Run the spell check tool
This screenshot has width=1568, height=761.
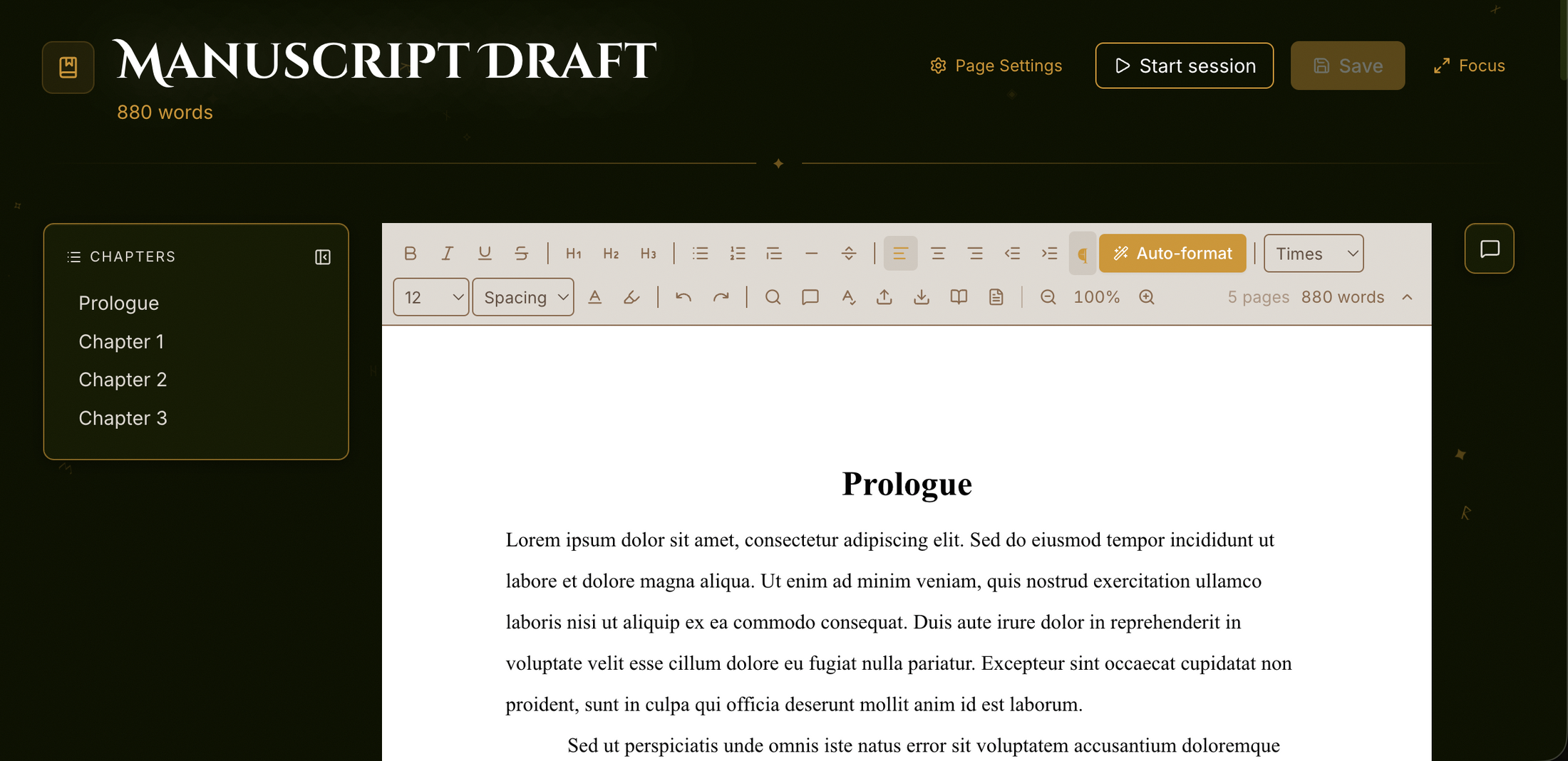coord(848,297)
